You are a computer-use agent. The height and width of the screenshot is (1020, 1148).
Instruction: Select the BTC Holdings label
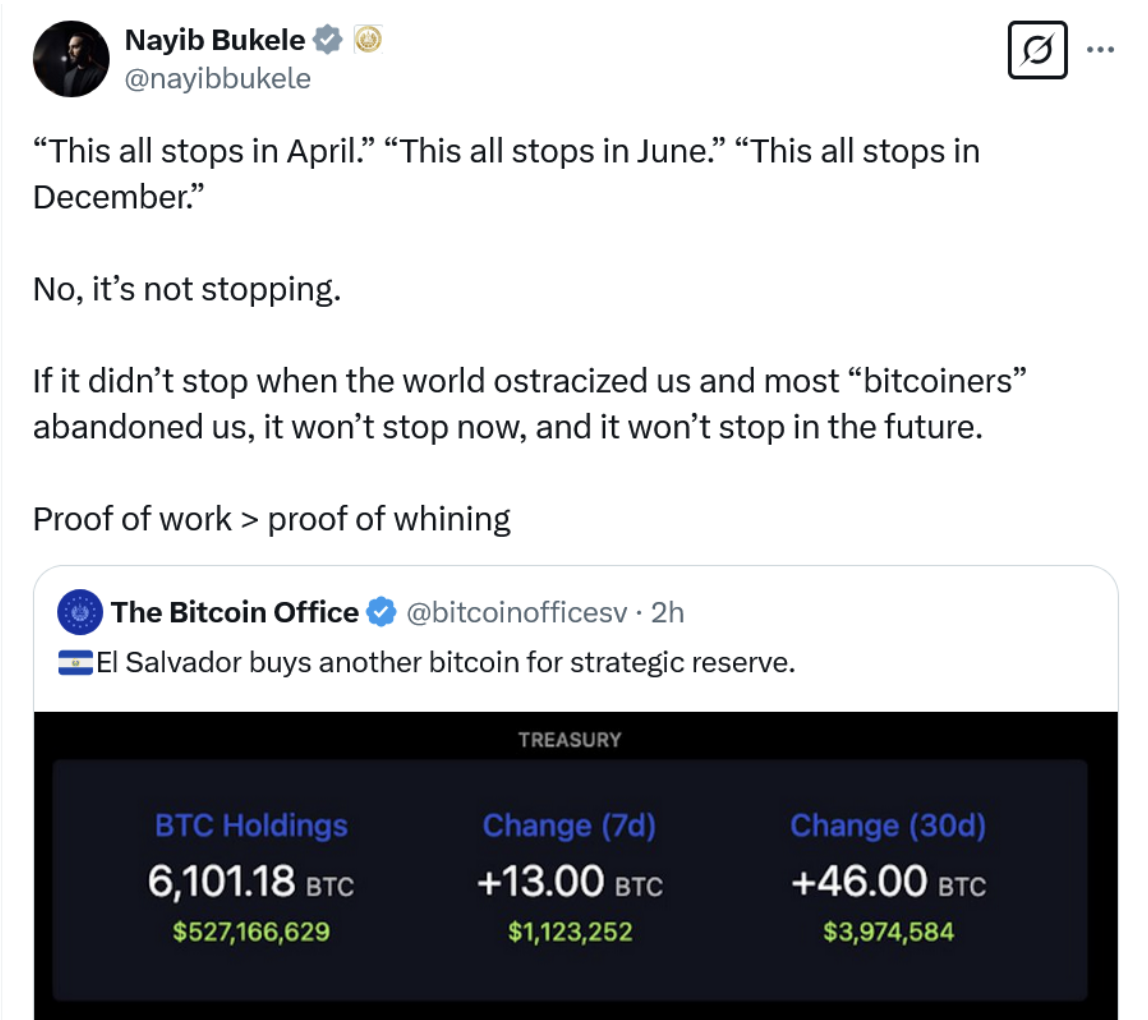[251, 825]
